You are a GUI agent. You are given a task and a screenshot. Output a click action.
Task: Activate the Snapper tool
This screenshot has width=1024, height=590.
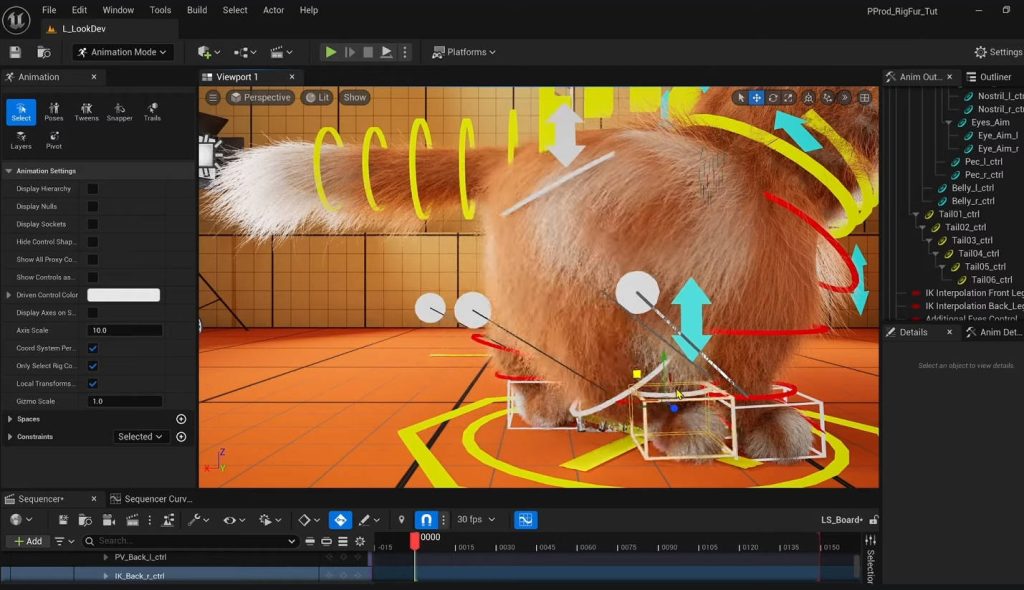click(119, 111)
